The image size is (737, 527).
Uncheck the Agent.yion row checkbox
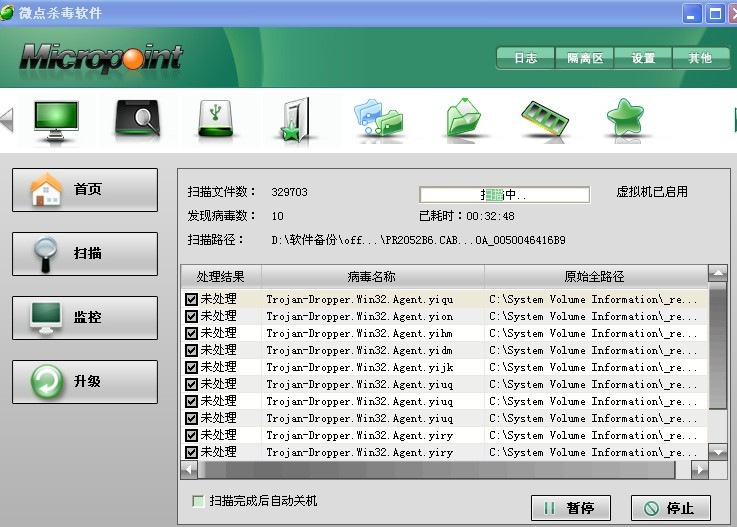(191, 316)
